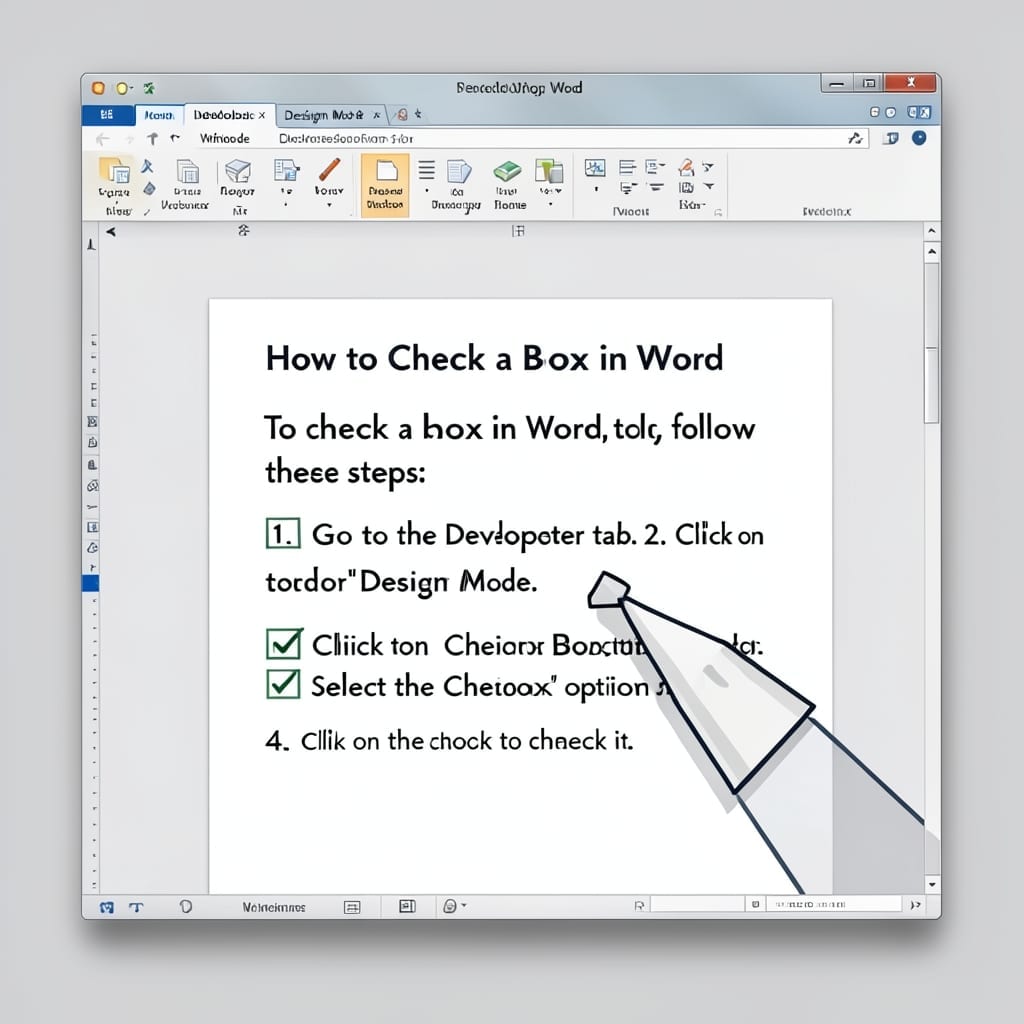The height and width of the screenshot is (1024, 1024).
Task: Close the Design Mode tab with its x
Action: 377,115
